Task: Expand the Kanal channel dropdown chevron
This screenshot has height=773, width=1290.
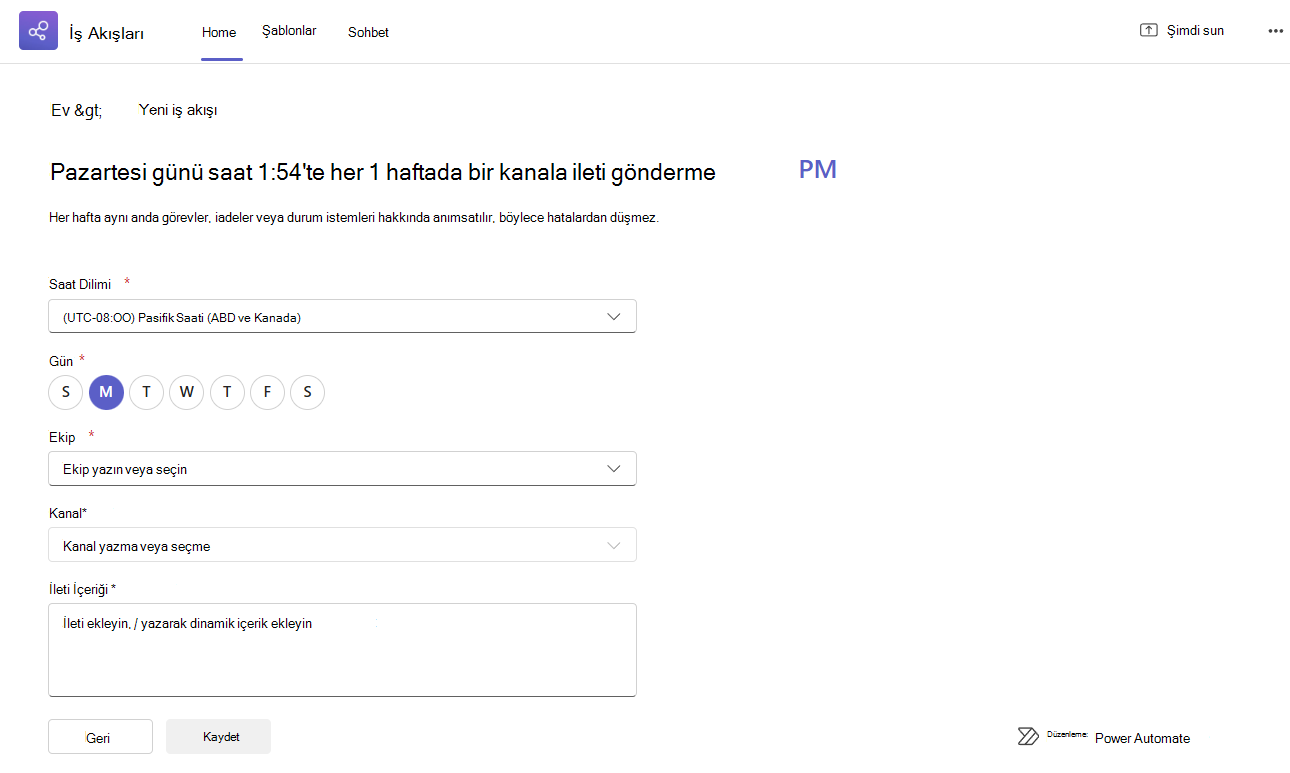Action: pos(614,545)
